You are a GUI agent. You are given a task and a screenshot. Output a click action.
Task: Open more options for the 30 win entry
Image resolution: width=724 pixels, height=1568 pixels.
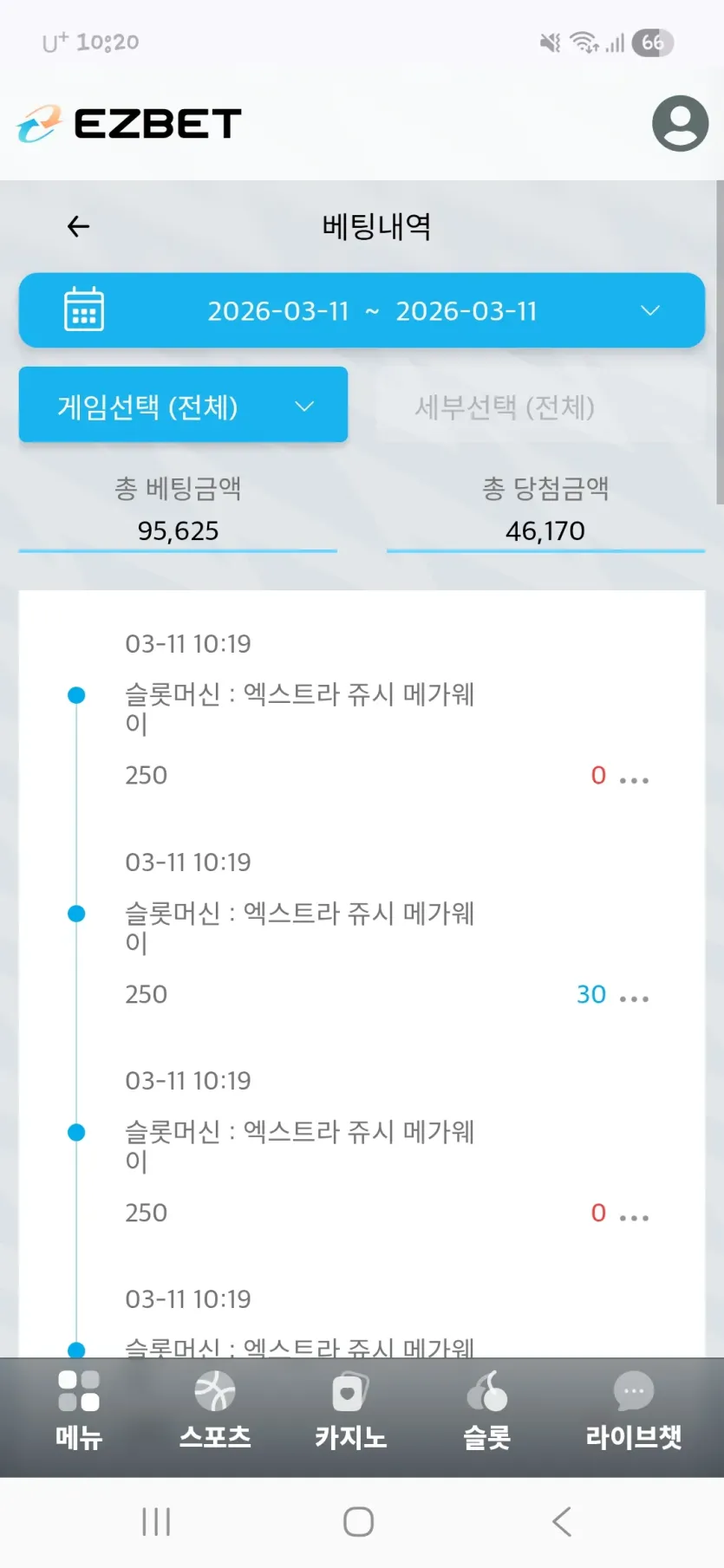click(x=635, y=999)
